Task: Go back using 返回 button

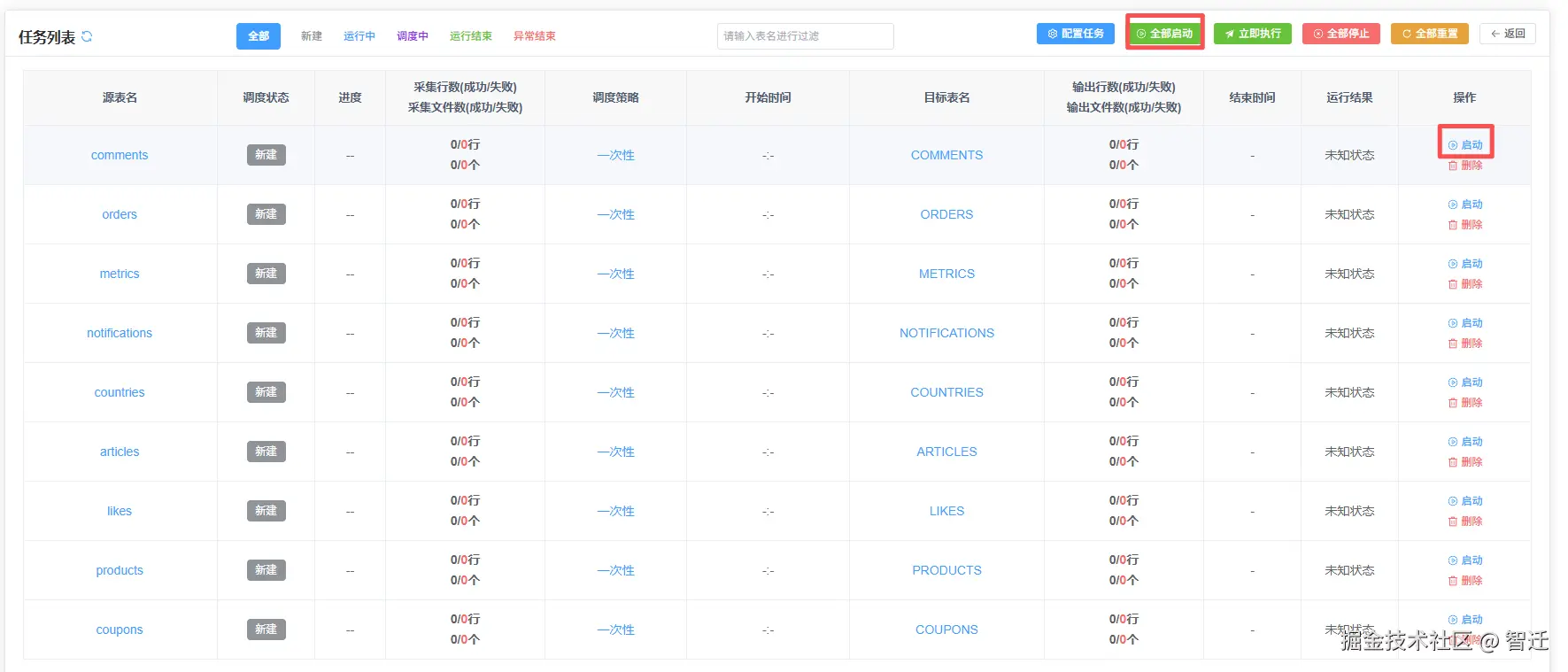Action: [x=1508, y=34]
